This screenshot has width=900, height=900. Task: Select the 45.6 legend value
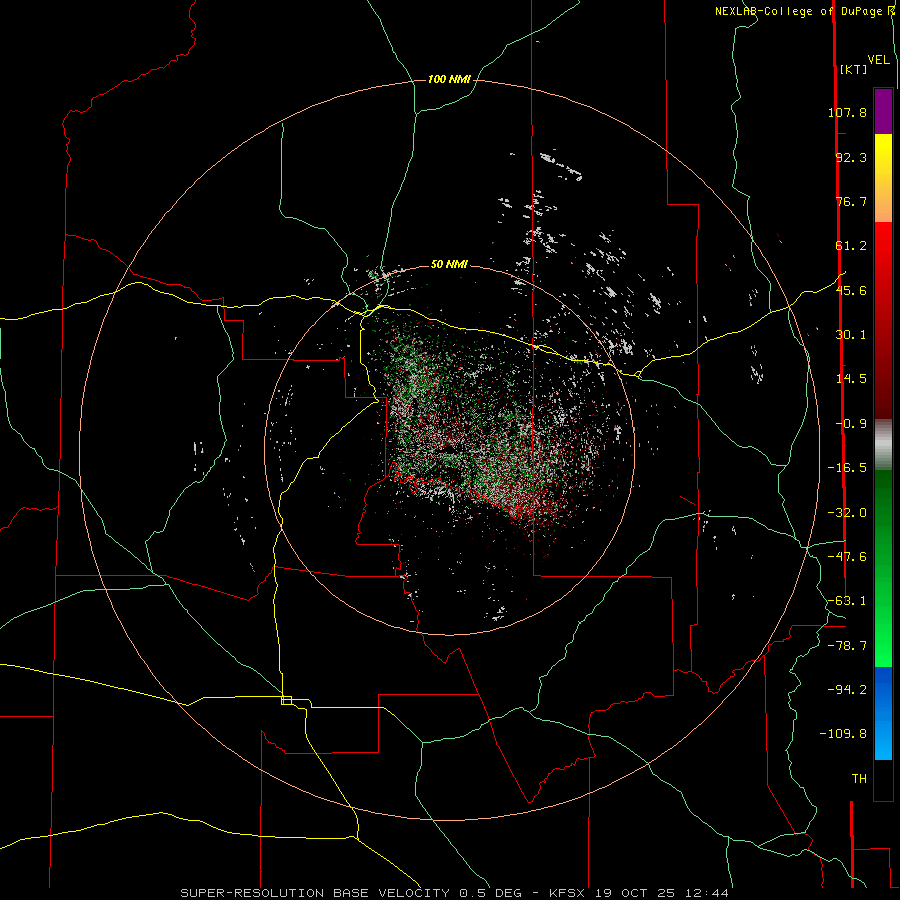851,290
